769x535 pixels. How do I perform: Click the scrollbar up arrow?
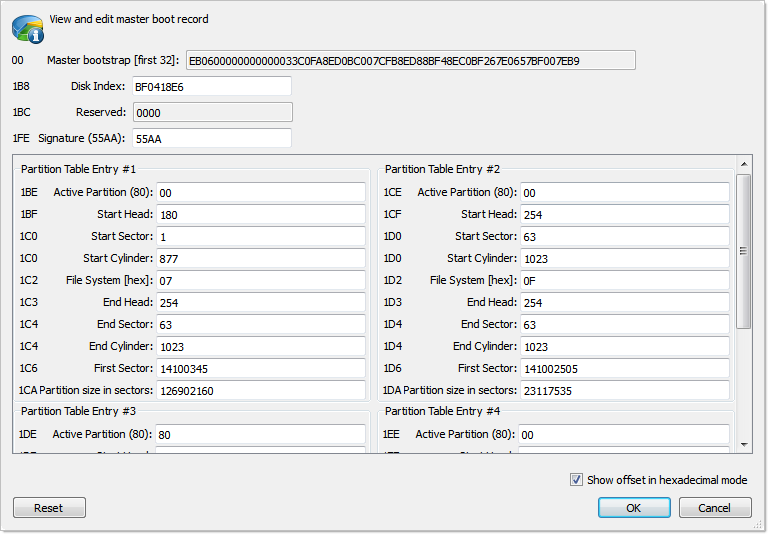click(x=743, y=163)
